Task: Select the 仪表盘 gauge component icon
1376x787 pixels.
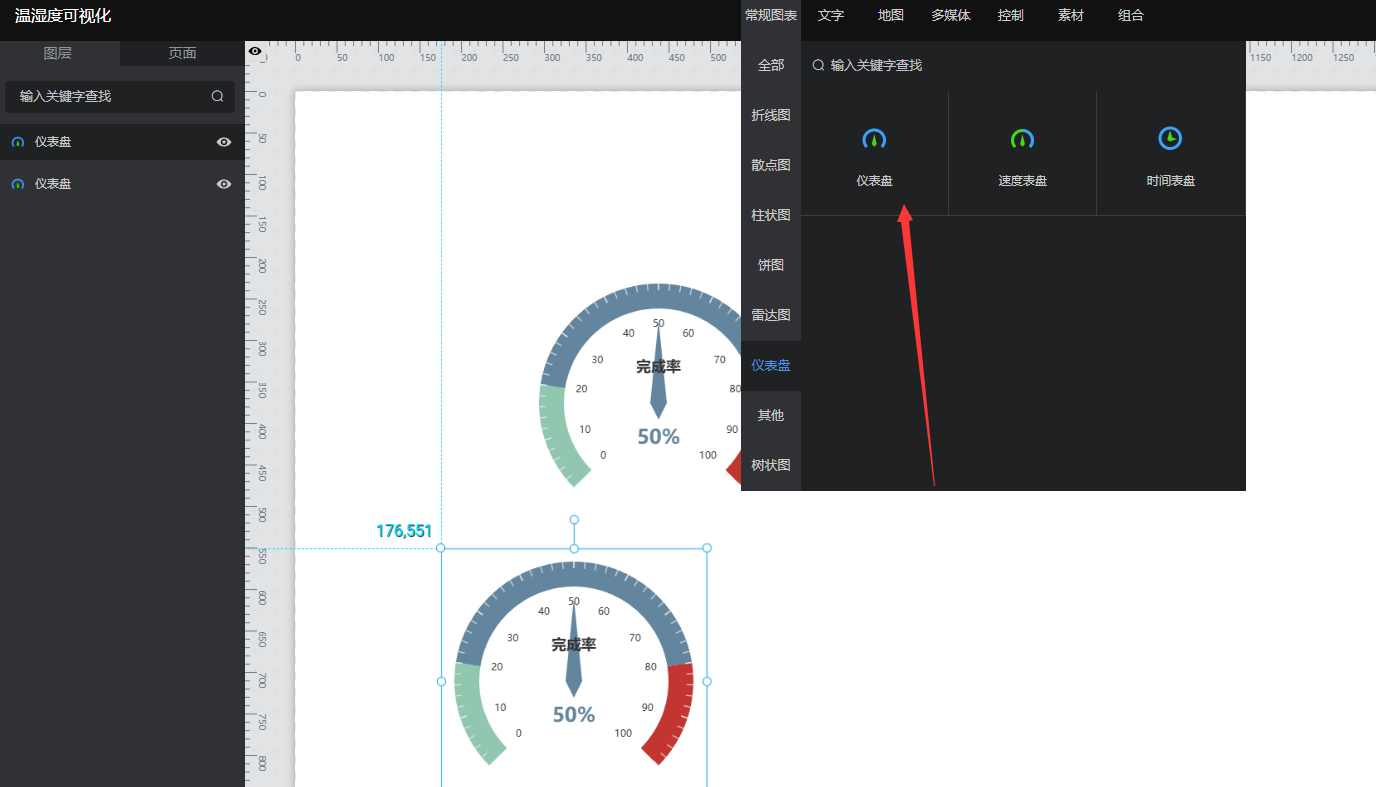Action: [874, 140]
